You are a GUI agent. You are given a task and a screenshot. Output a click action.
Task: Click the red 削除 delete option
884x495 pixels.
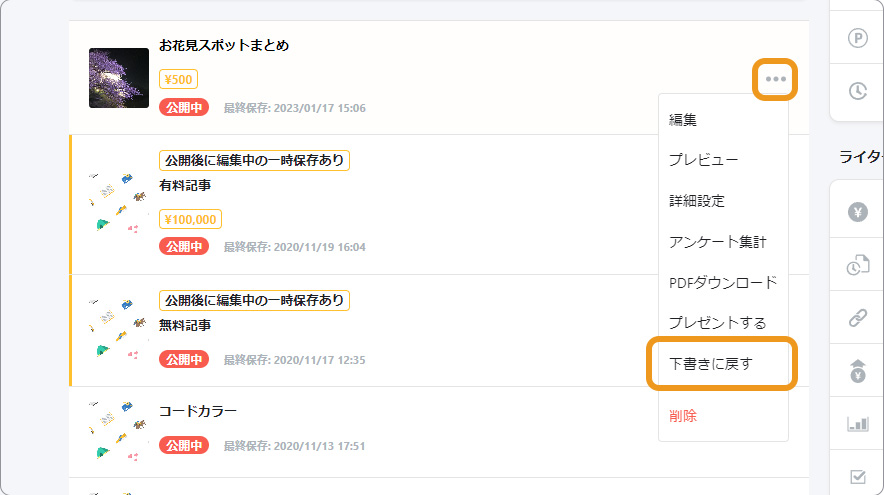[682, 416]
